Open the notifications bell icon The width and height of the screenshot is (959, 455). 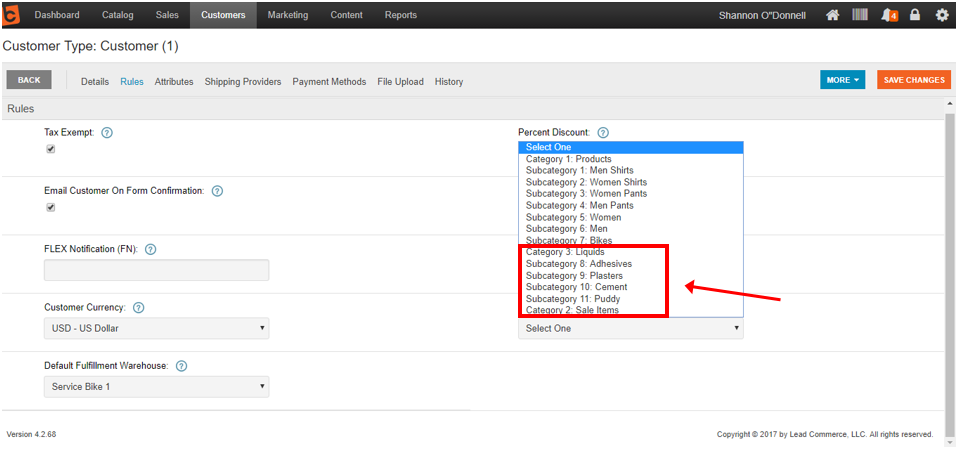click(887, 15)
